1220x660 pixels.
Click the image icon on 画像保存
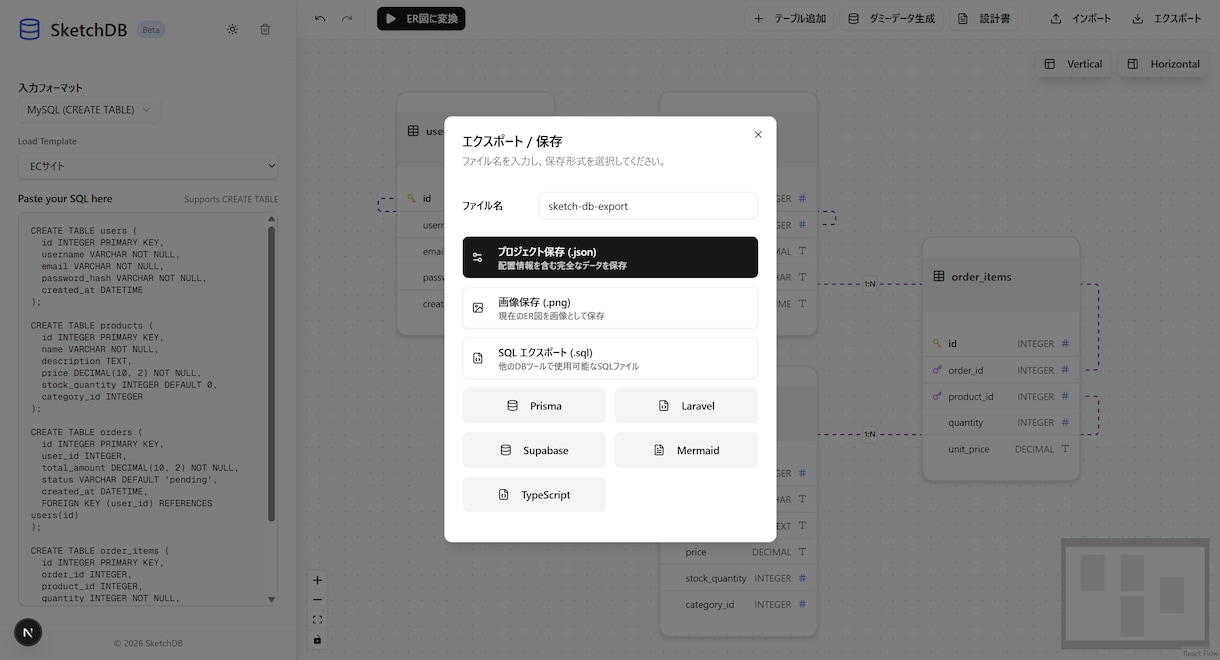[x=478, y=308]
